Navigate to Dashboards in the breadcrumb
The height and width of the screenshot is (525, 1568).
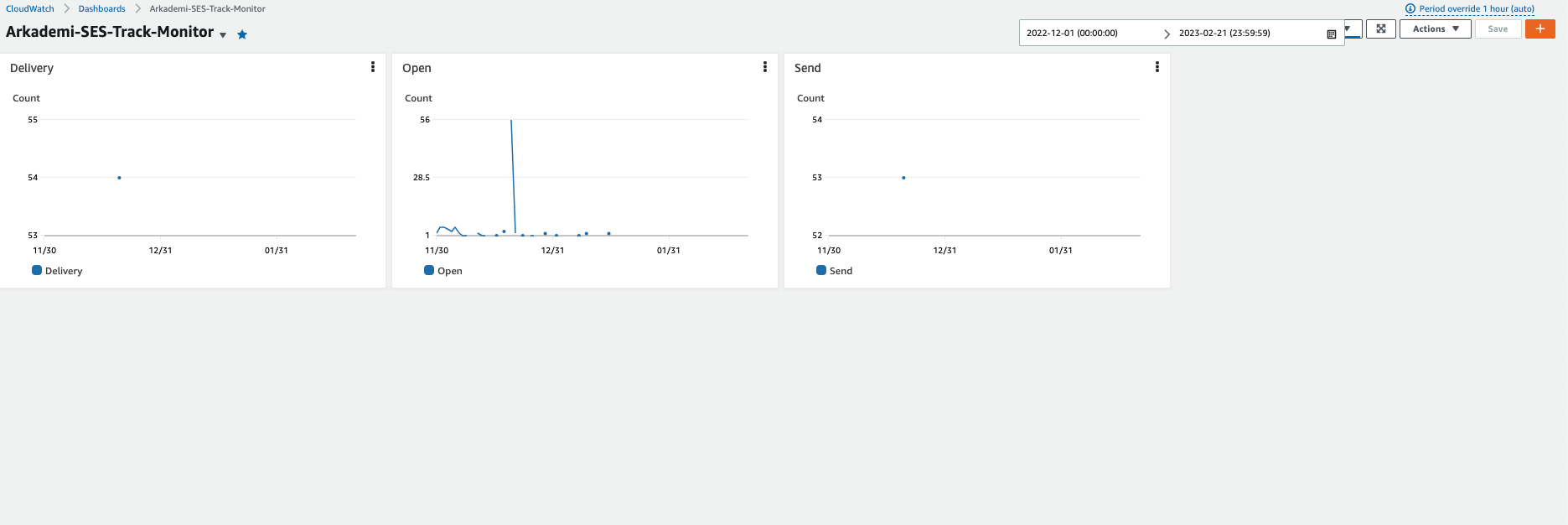pos(101,9)
